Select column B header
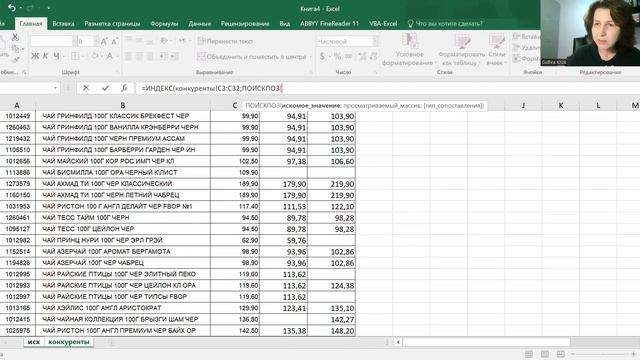Screen dimensions: 640x360 pos(123,105)
